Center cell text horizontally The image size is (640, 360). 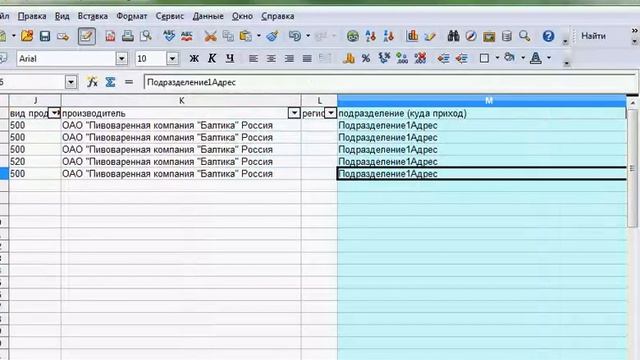(x=271, y=59)
